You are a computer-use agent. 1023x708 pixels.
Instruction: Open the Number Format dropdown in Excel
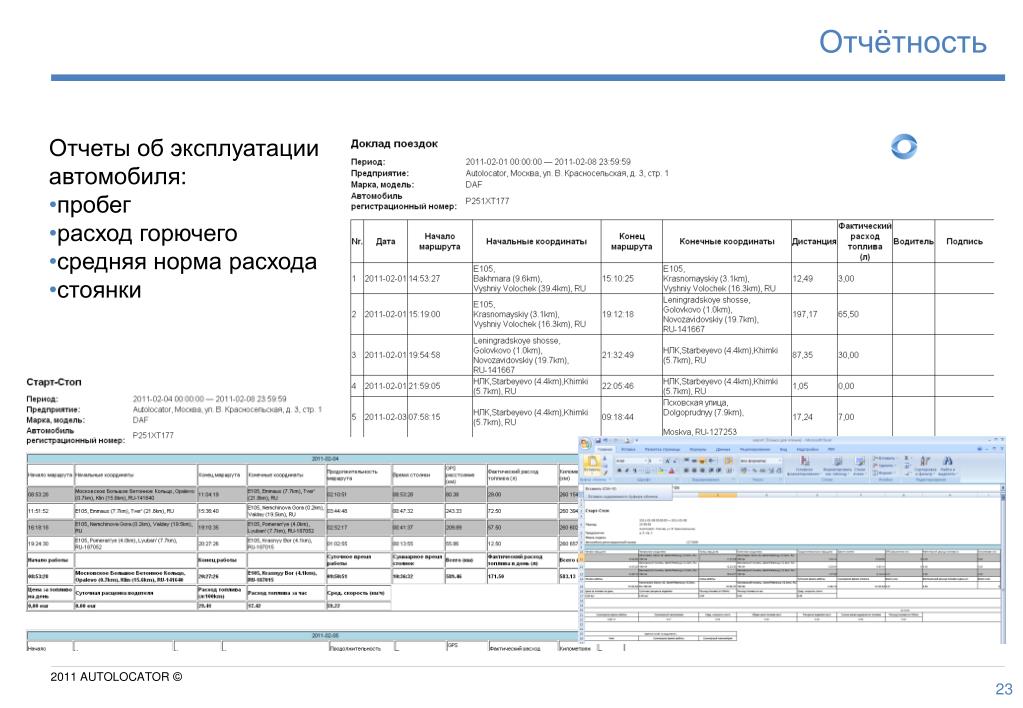(761, 461)
